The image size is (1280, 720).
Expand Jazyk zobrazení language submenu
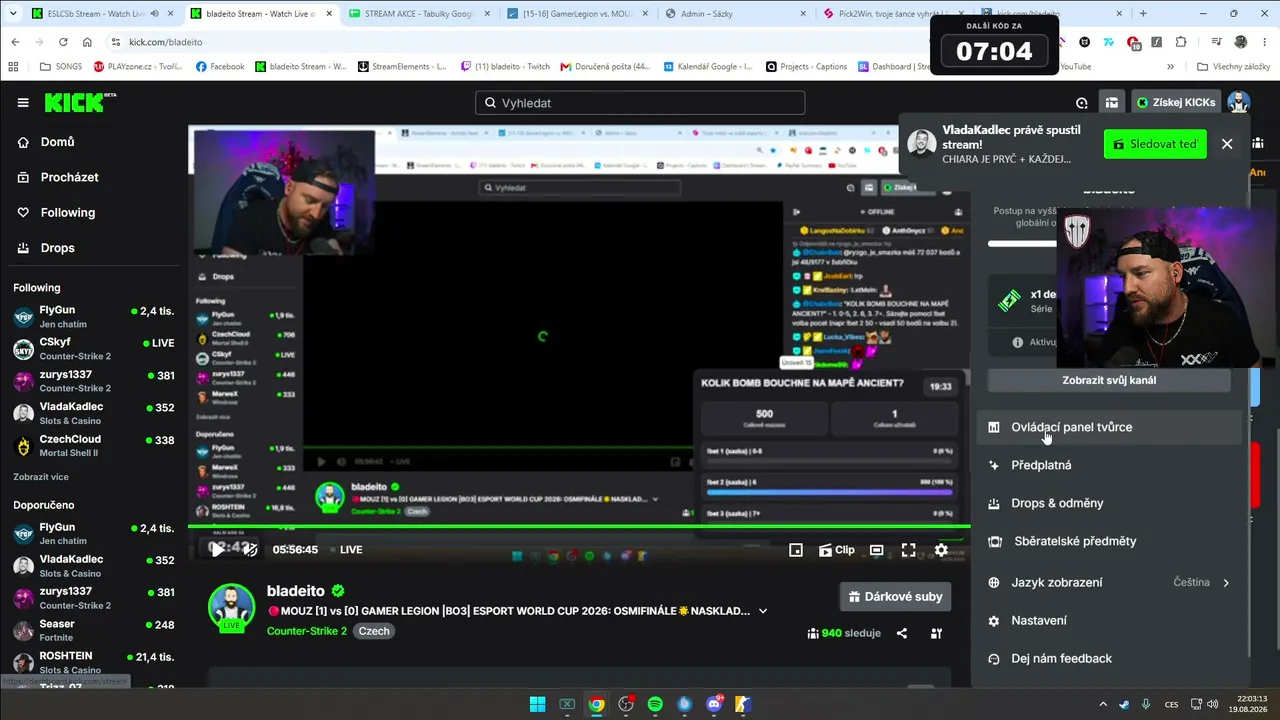click(1109, 582)
